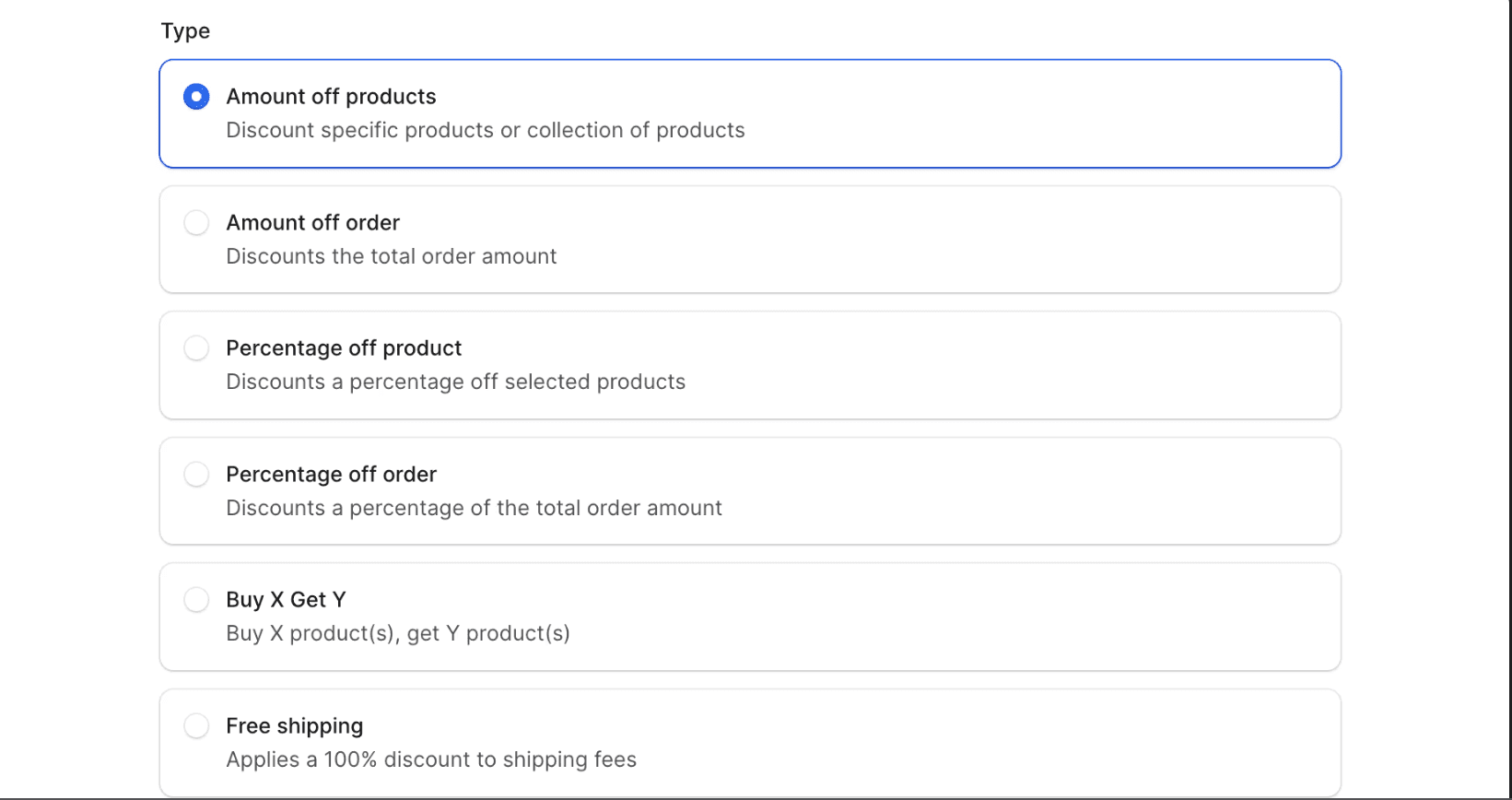1512x800 pixels.
Task: Click the "Free shipping" title text
Action: [x=294, y=726]
